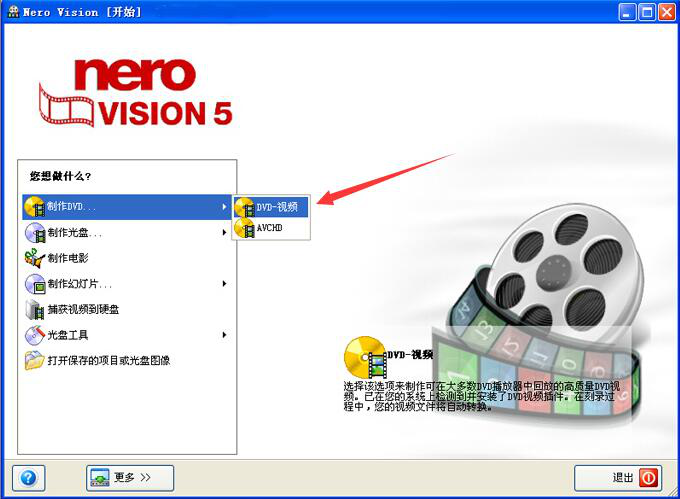
Task: Click the 捕获视频到硬盘 capture icon
Action: pos(35,310)
